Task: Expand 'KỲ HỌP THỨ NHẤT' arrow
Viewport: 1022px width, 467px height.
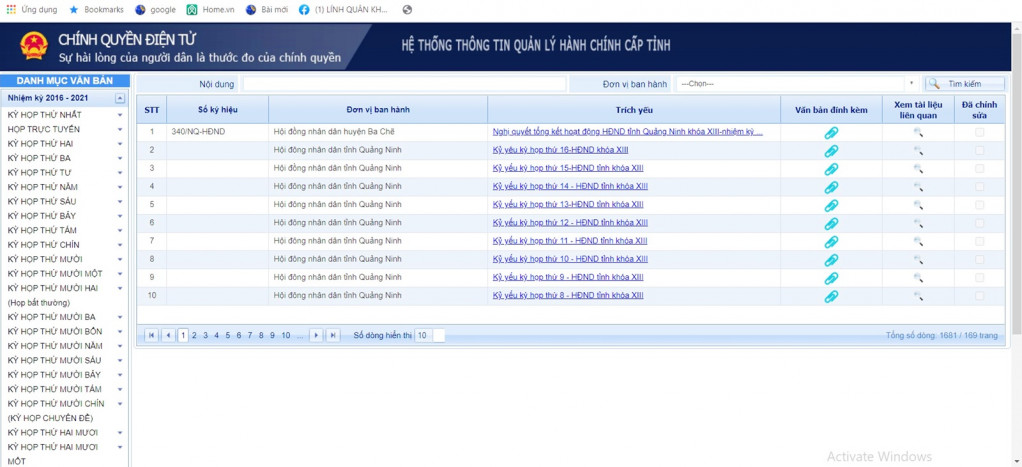Action: pos(120,115)
